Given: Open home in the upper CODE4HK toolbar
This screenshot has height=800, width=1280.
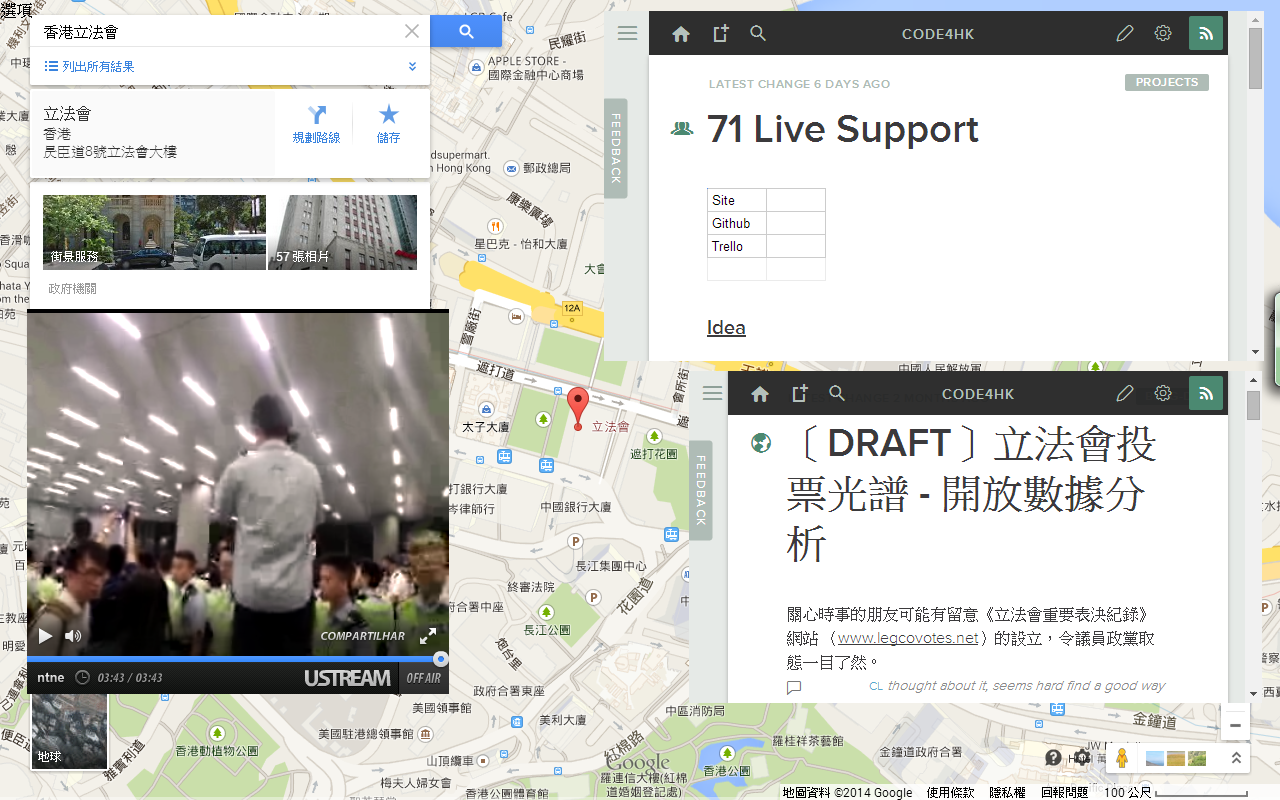Looking at the screenshot, I should (x=681, y=34).
